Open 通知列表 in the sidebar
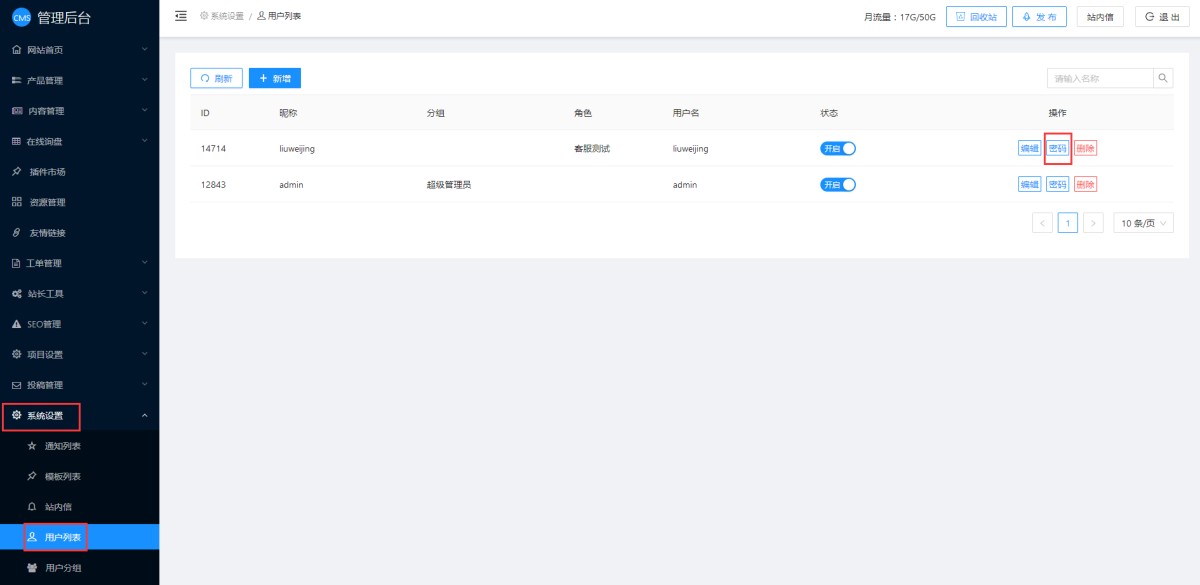 (63, 446)
